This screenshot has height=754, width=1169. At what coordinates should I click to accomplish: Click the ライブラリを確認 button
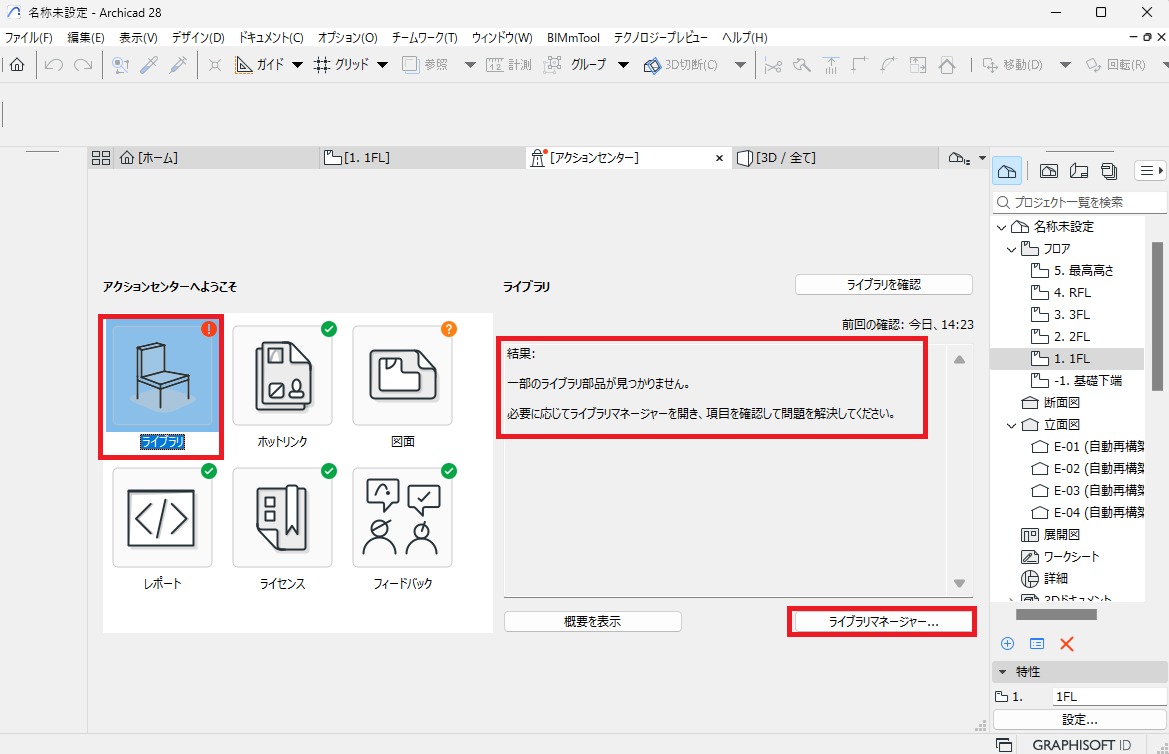pyautogui.click(x=883, y=285)
